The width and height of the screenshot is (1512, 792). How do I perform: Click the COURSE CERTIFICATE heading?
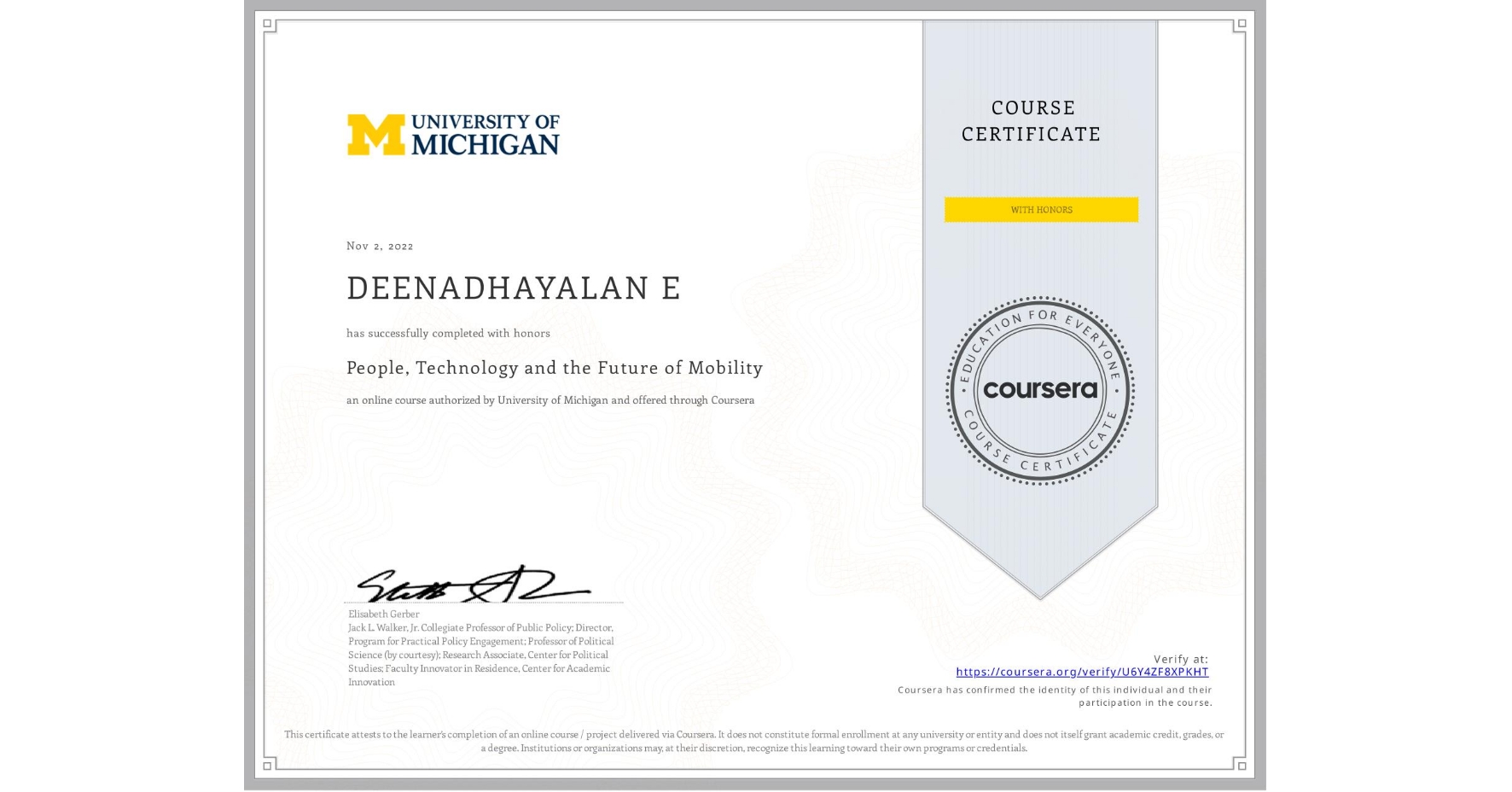(1032, 121)
